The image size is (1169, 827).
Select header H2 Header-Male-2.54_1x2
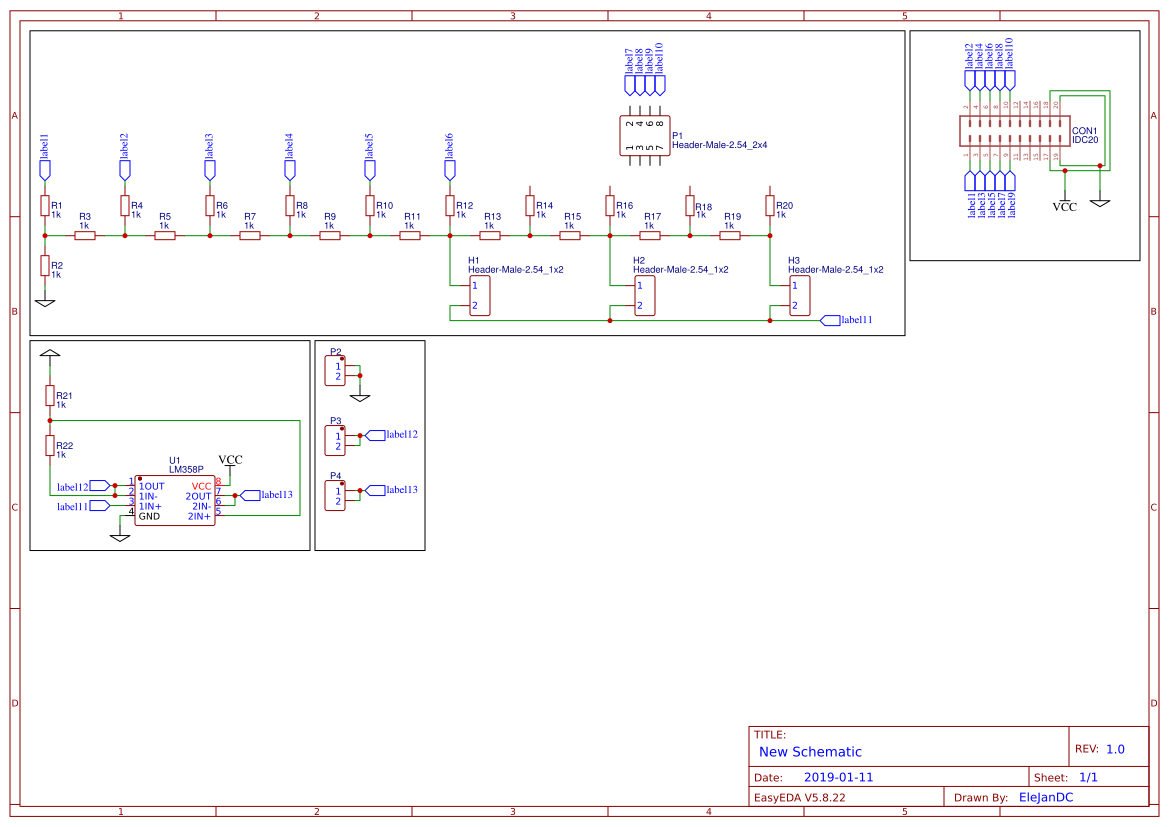[x=645, y=294]
